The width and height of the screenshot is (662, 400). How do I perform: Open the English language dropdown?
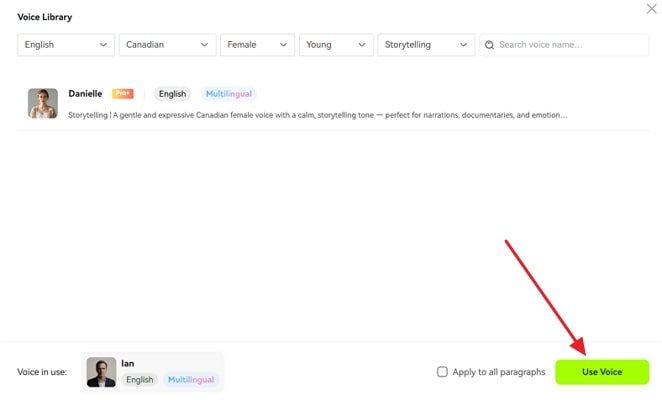pyautogui.click(x=66, y=45)
